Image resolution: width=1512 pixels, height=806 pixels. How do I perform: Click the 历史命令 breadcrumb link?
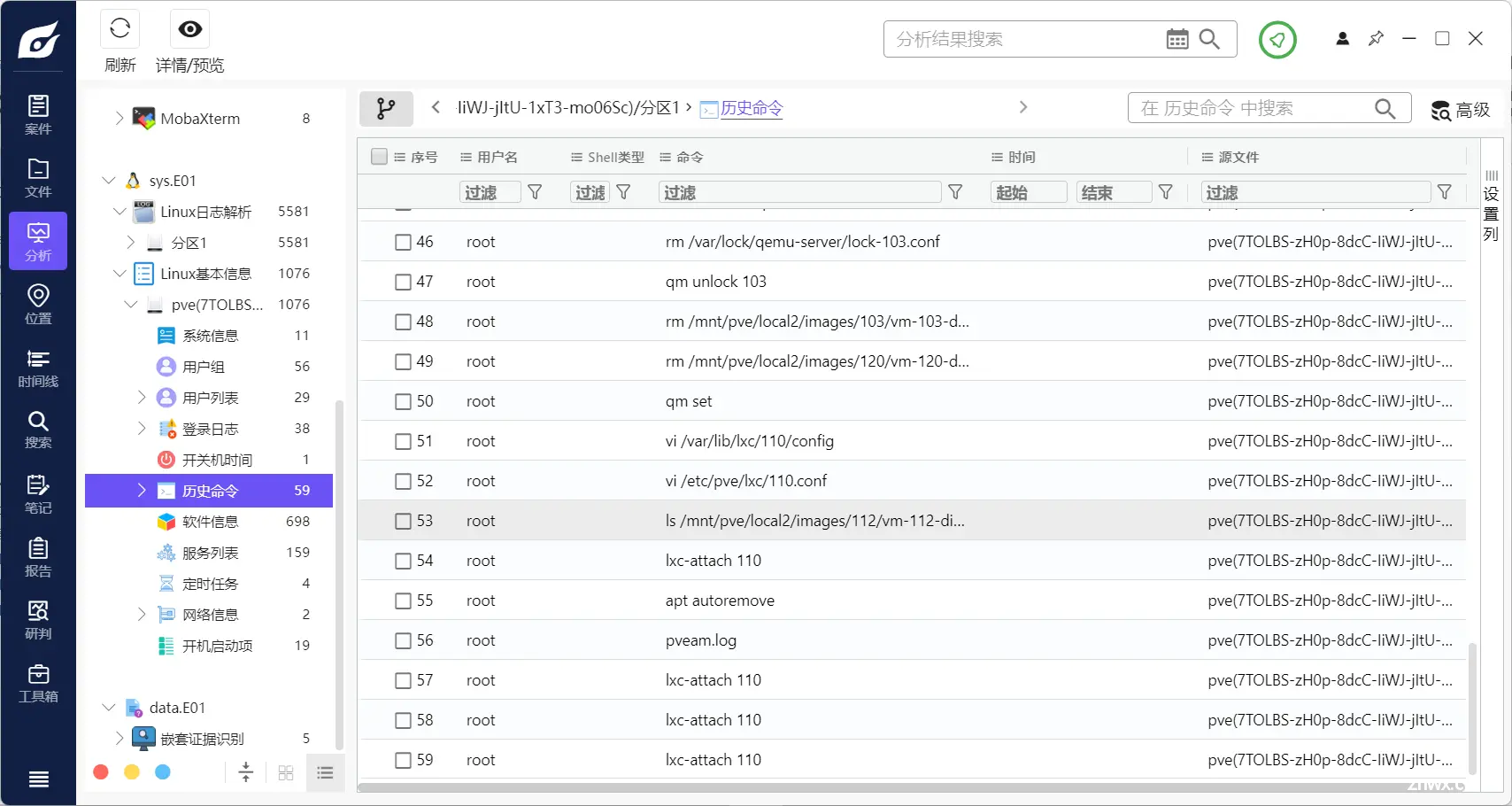(x=752, y=108)
